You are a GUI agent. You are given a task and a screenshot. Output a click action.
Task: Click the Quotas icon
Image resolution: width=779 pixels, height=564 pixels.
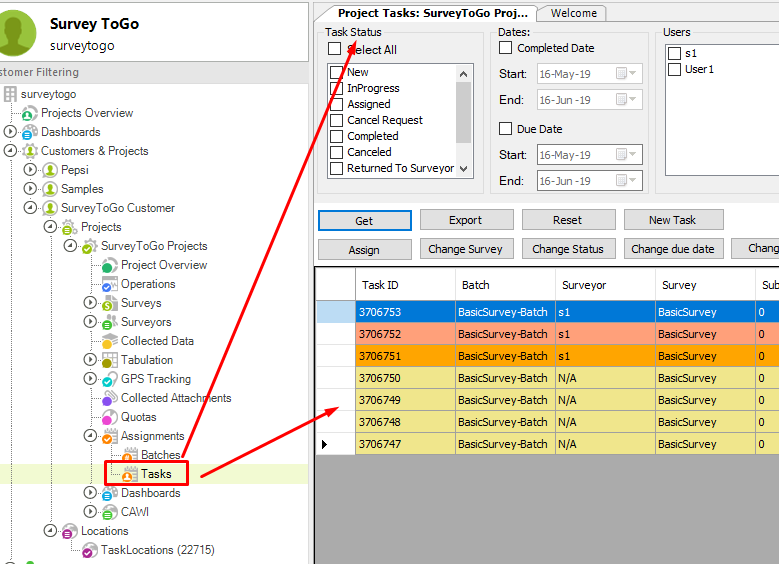click(109, 417)
